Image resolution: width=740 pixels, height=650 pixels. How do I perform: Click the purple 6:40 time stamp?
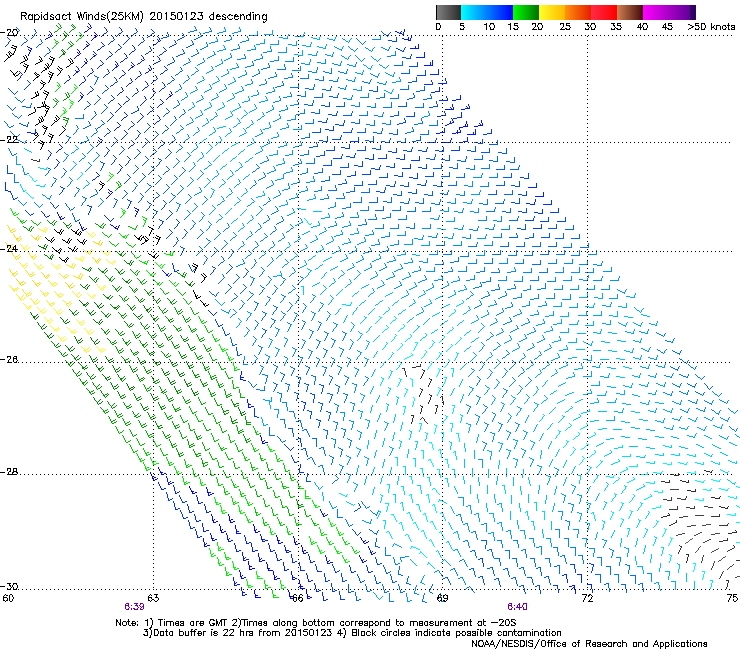(517, 607)
